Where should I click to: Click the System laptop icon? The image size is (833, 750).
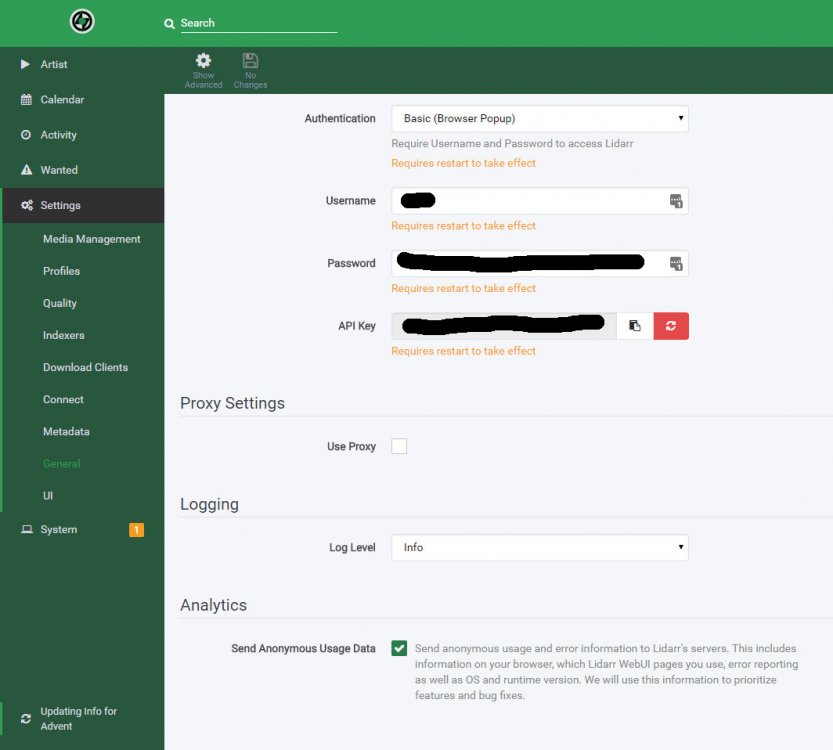(x=27, y=529)
